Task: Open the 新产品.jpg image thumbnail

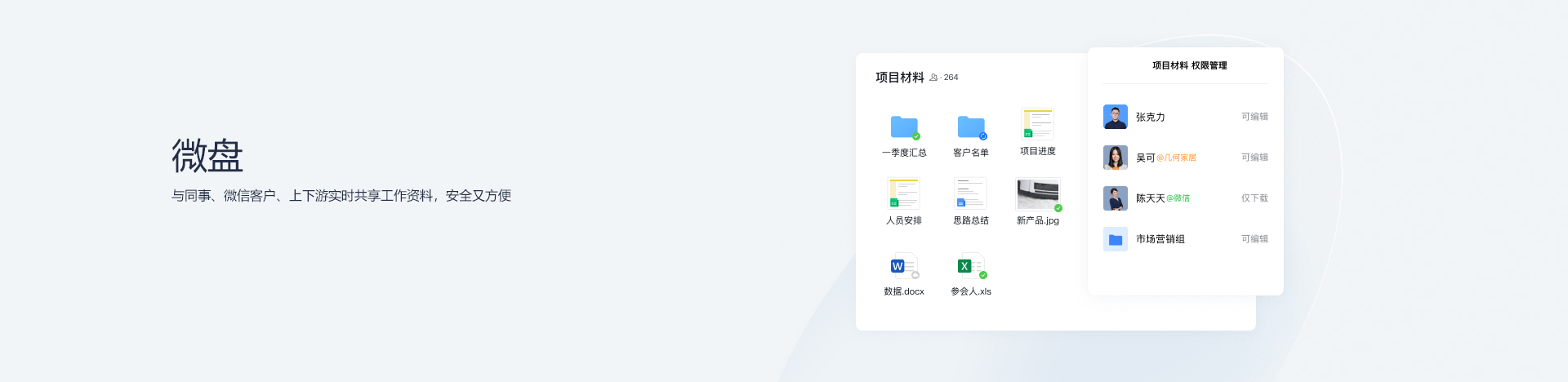Action: point(1038,194)
